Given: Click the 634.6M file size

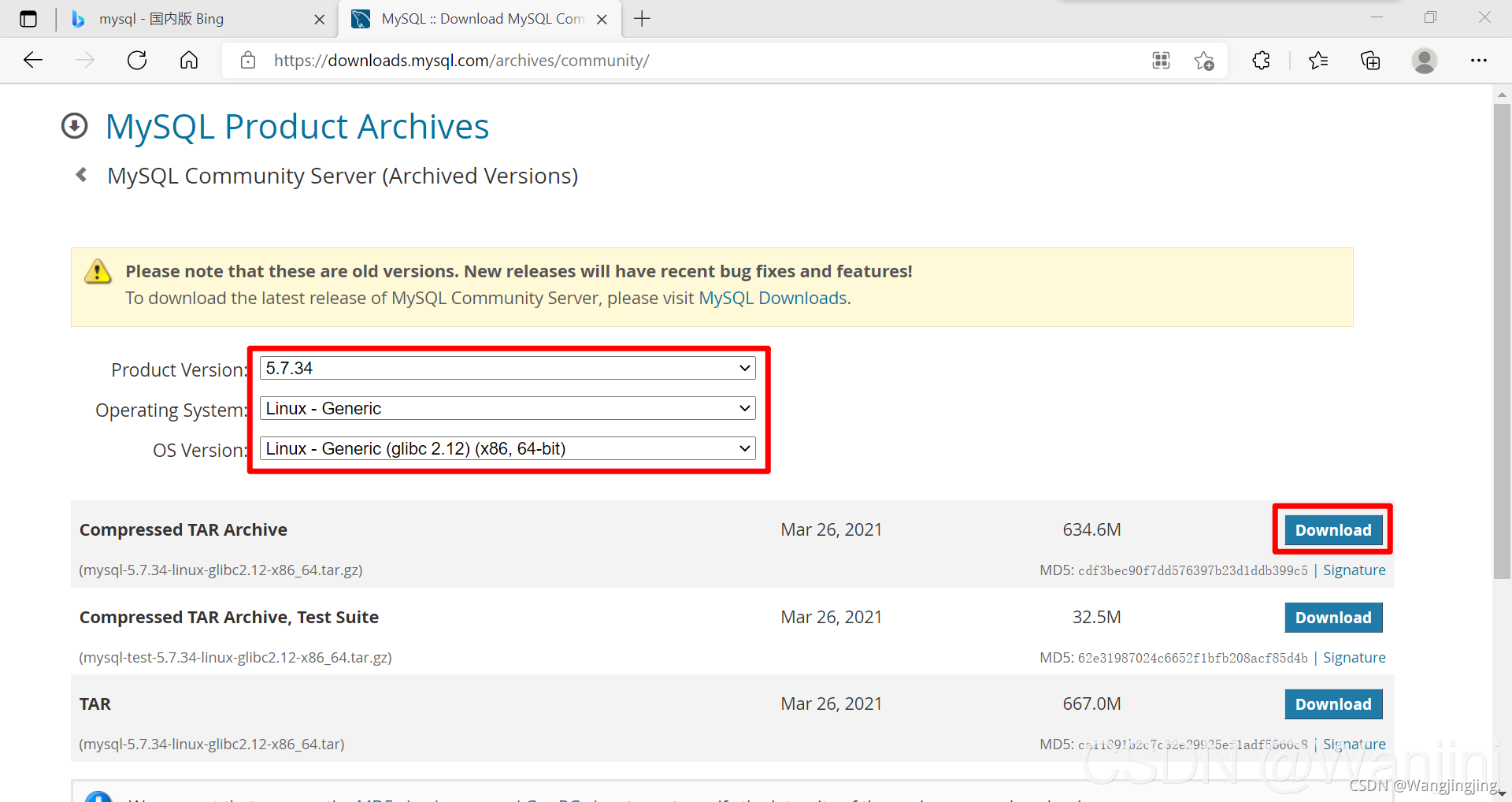Looking at the screenshot, I should [1091, 530].
